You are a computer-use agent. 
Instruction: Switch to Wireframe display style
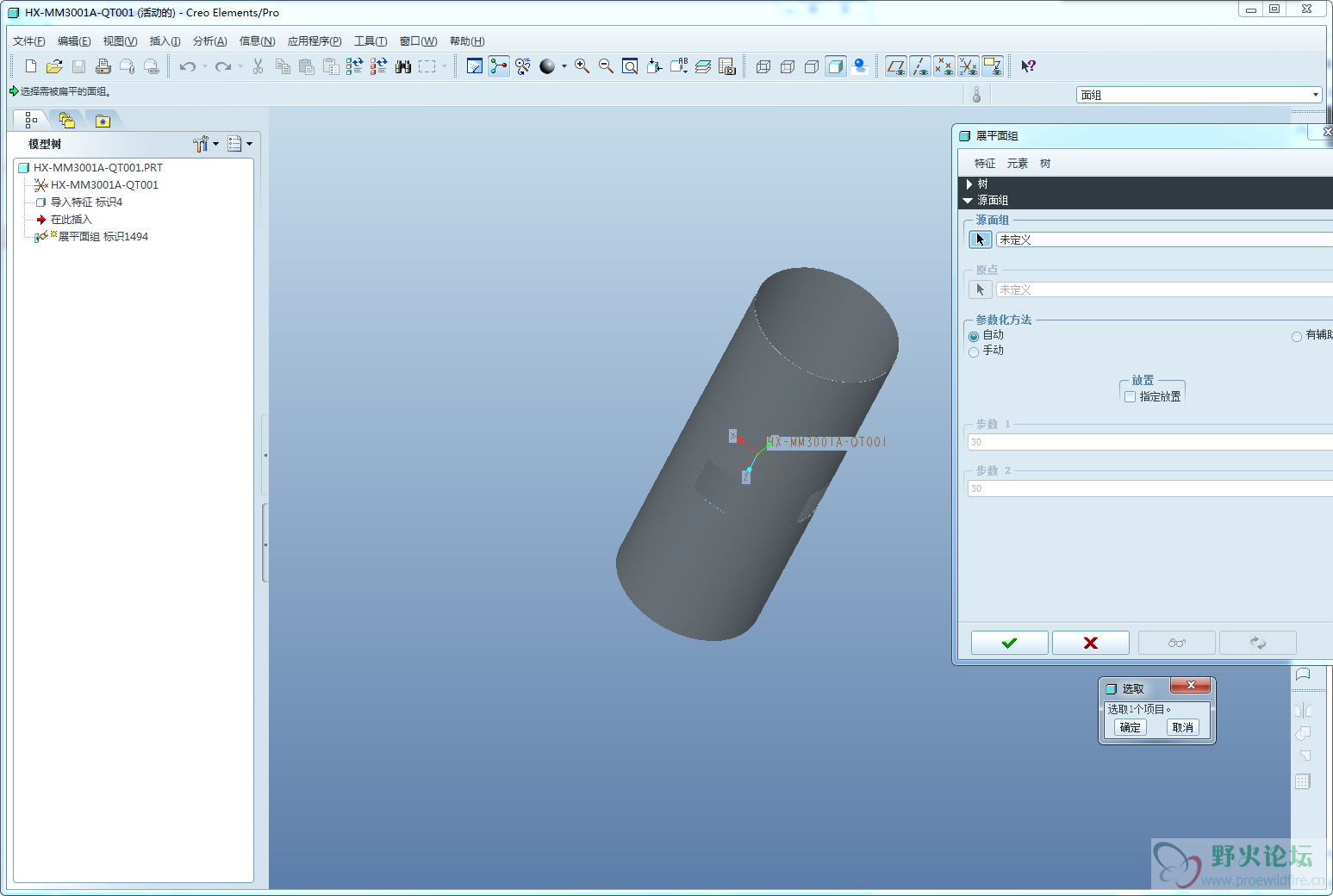click(x=763, y=66)
